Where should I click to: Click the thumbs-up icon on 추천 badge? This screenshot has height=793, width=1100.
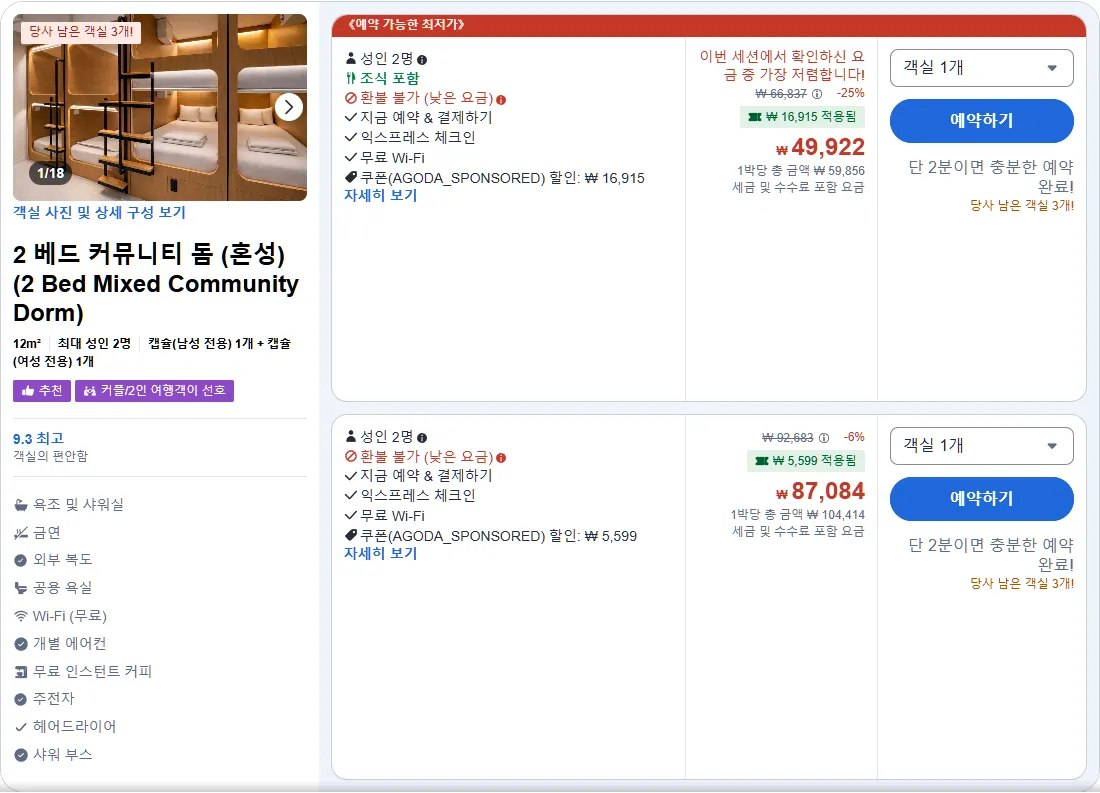click(28, 391)
